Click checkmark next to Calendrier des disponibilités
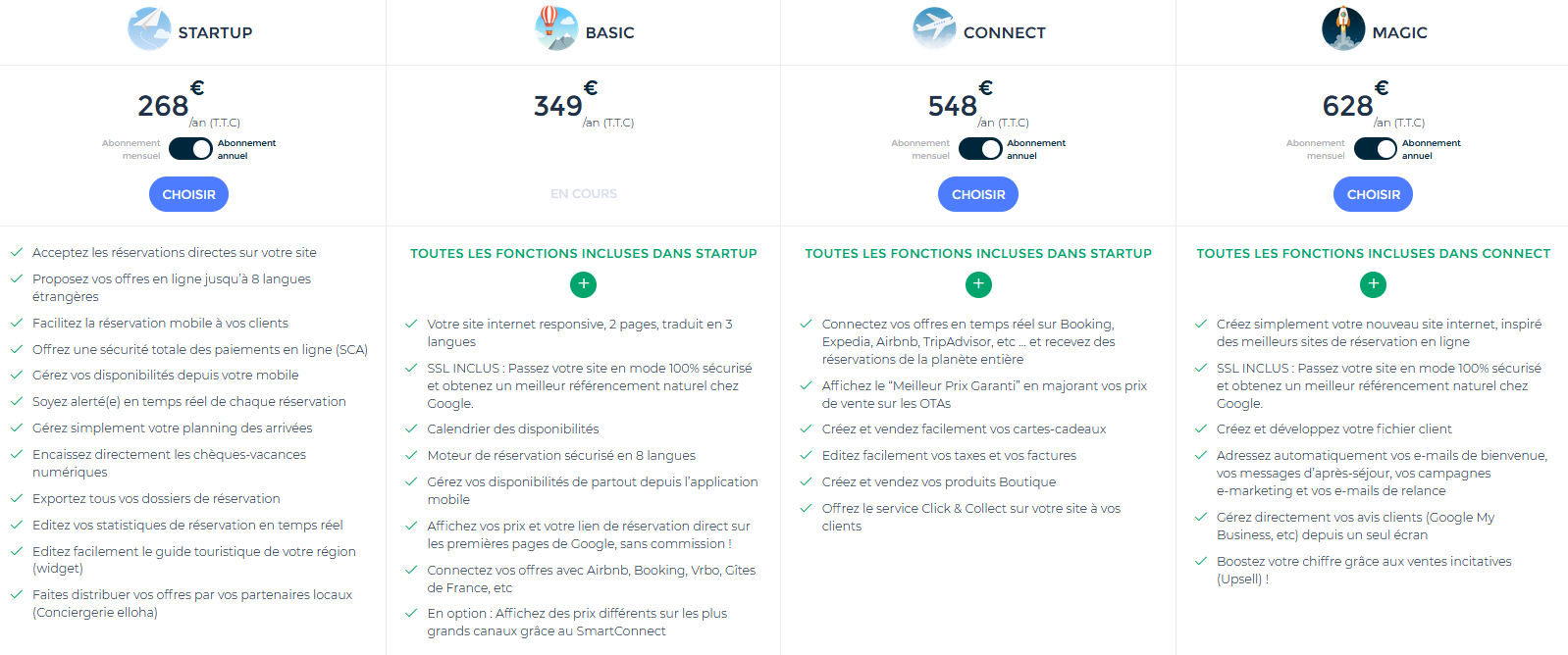The image size is (1568, 655). click(412, 428)
